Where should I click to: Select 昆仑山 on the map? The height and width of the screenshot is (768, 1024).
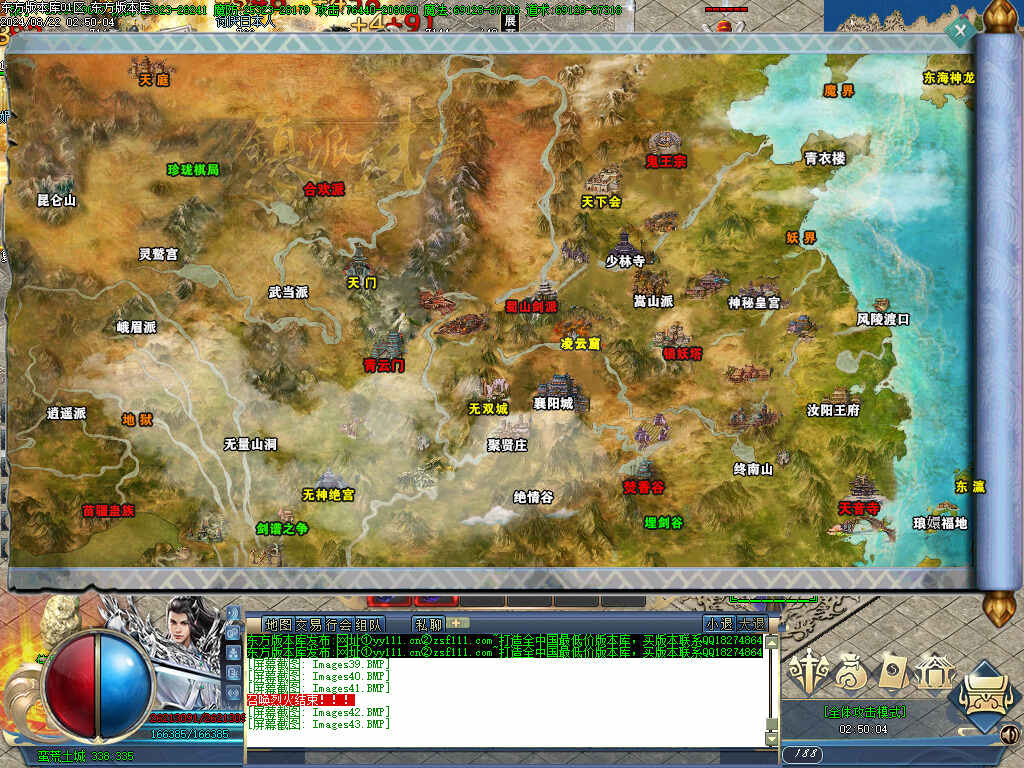[x=57, y=200]
